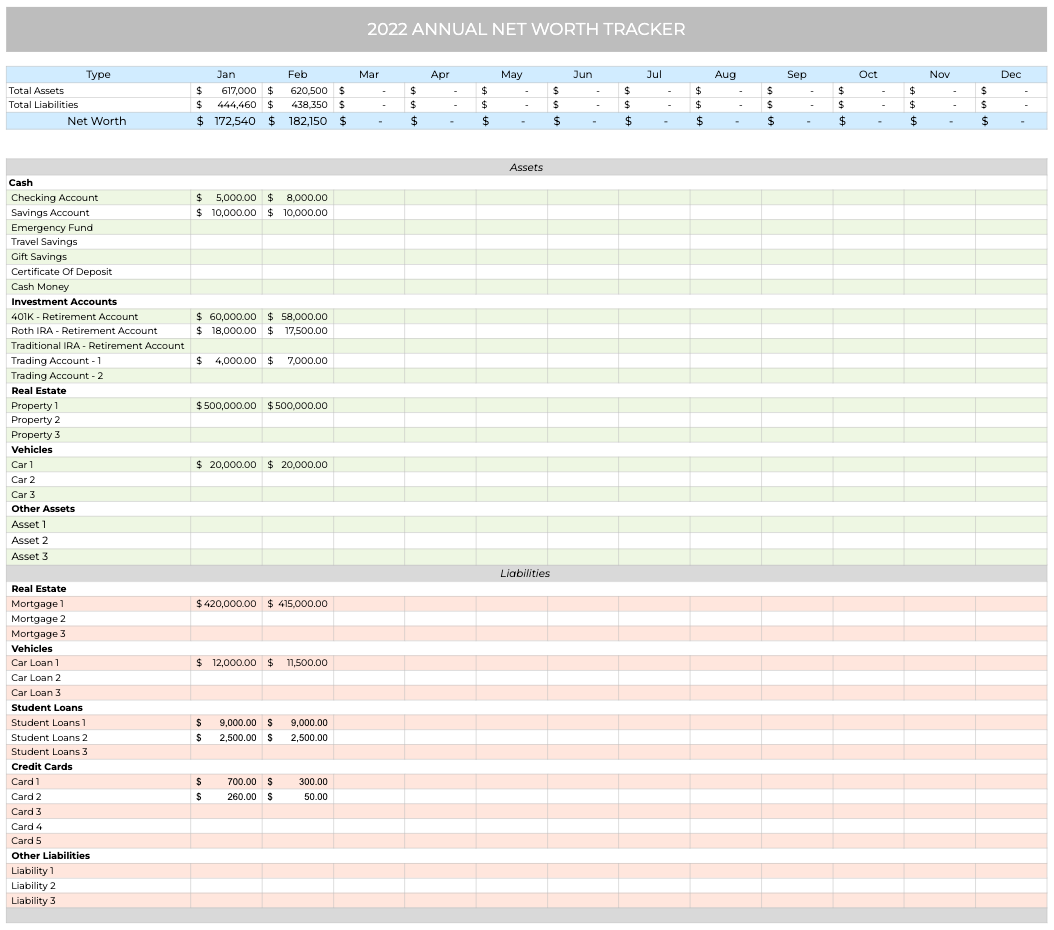Select the Trading Account - 1 label
The width and height of the screenshot is (1054, 930).
(x=56, y=361)
